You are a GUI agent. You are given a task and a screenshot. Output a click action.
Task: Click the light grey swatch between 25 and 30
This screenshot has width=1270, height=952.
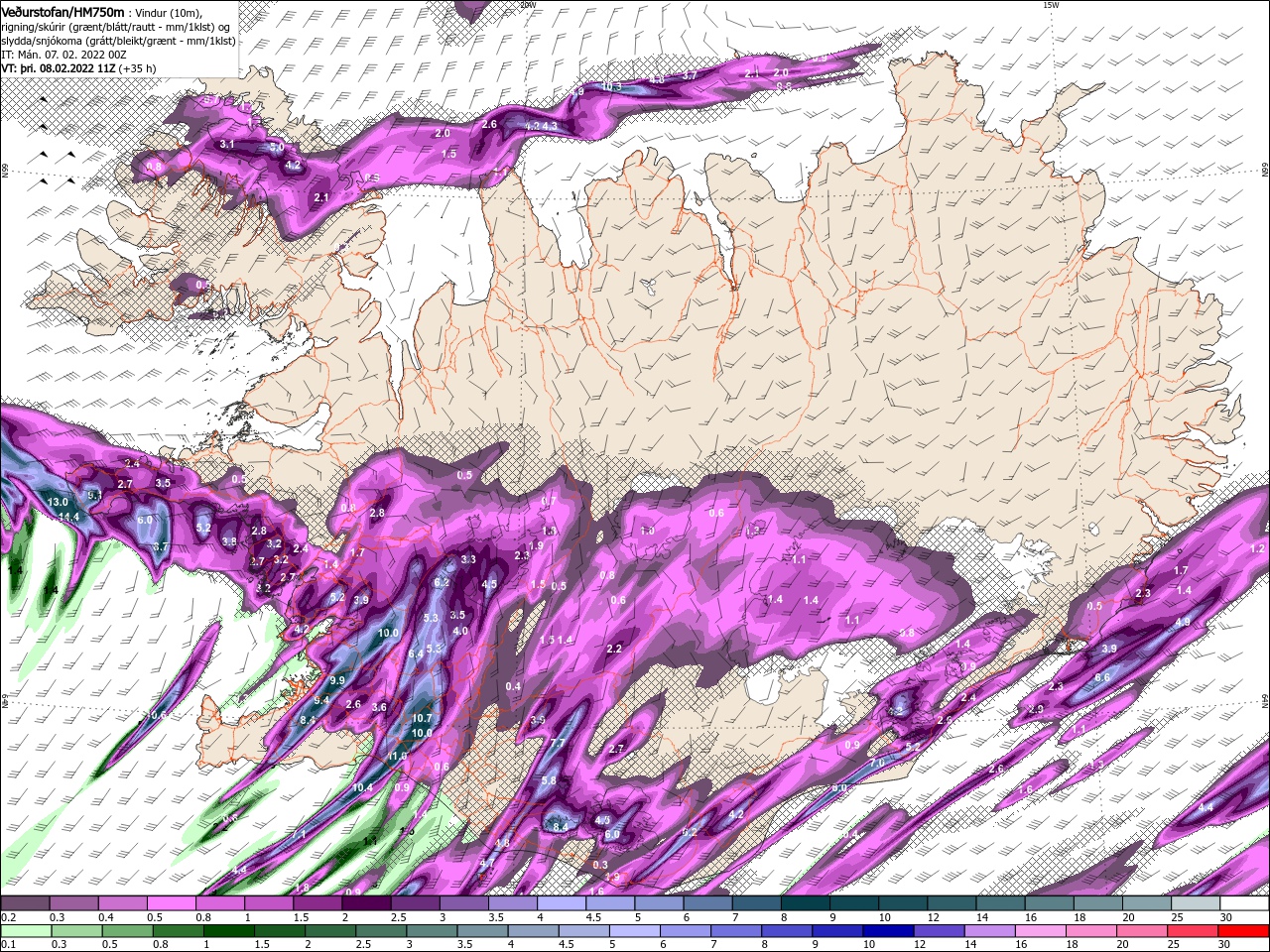click(1196, 903)
